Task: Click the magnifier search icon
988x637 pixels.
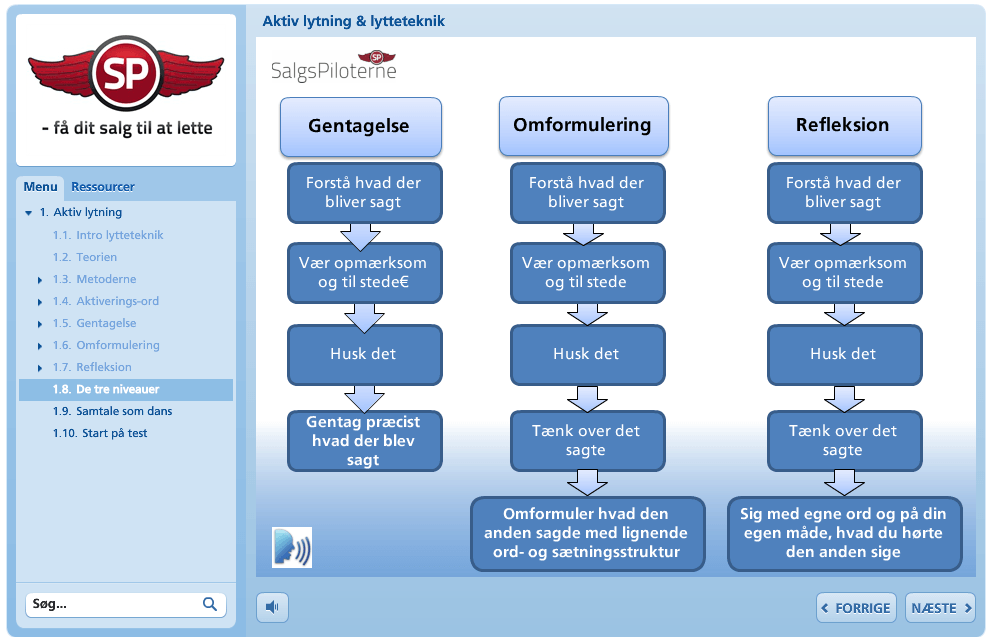Action: 210,604
